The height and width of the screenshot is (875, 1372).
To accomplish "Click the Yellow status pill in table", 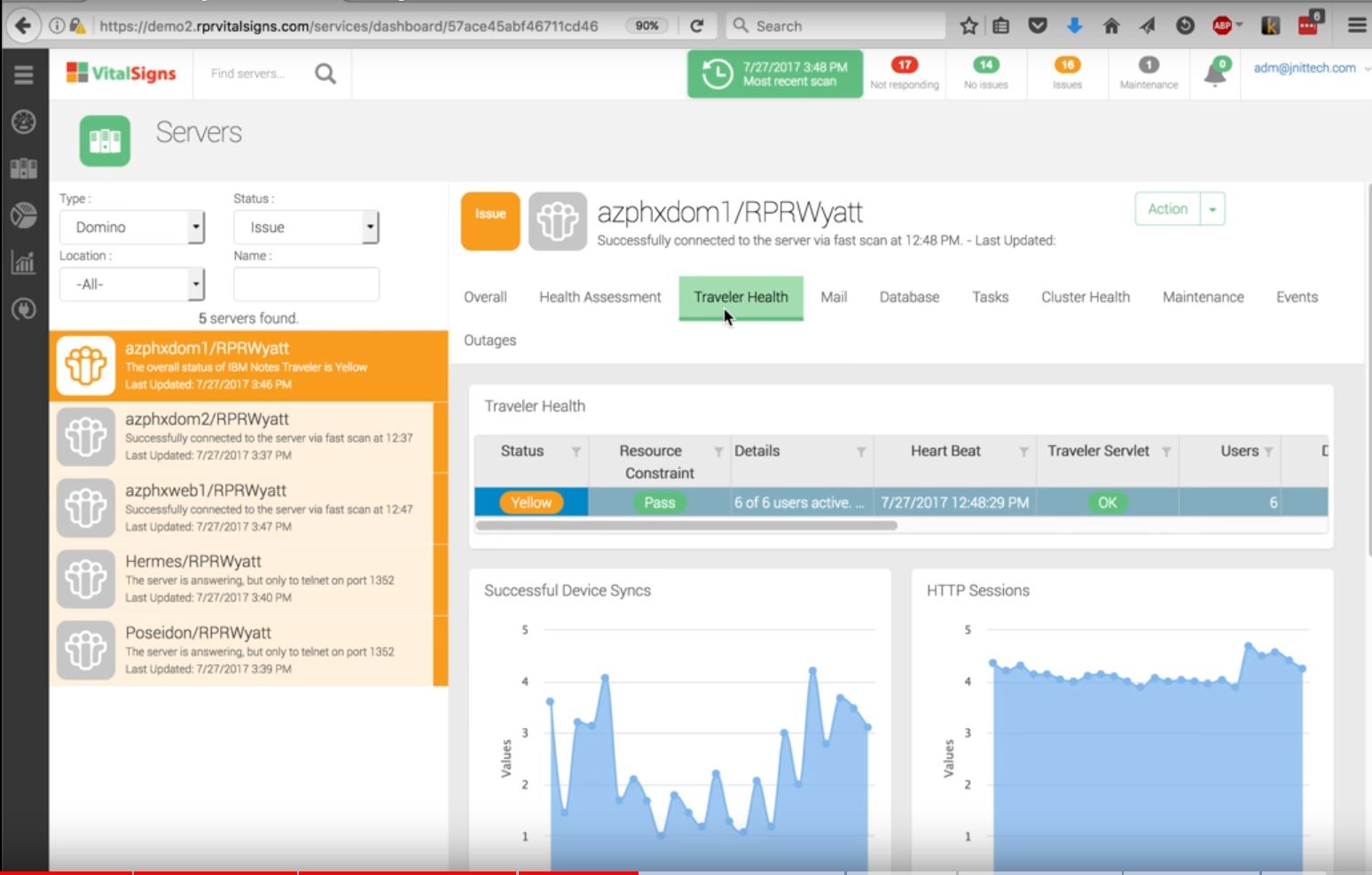I will (x=531, y=503).
